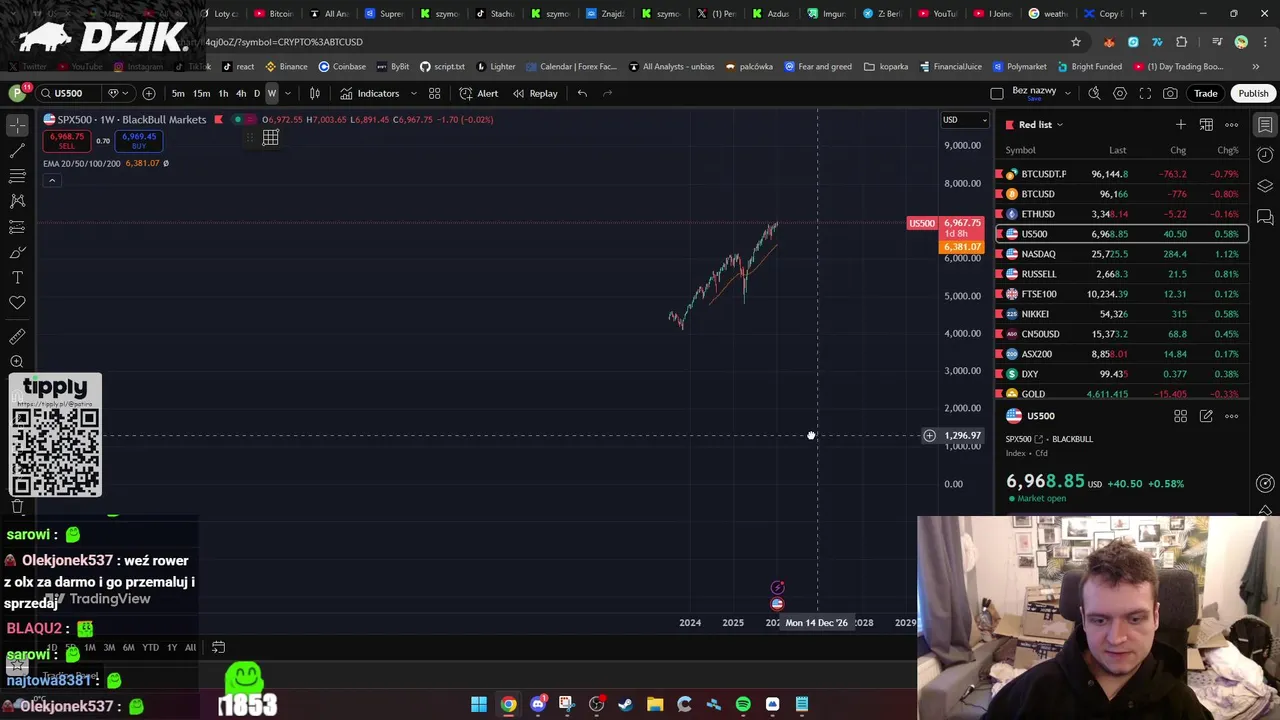This screenshot has height=720, width=1280.
Task: Open the indicator templates grid
Action: [434, 93]
